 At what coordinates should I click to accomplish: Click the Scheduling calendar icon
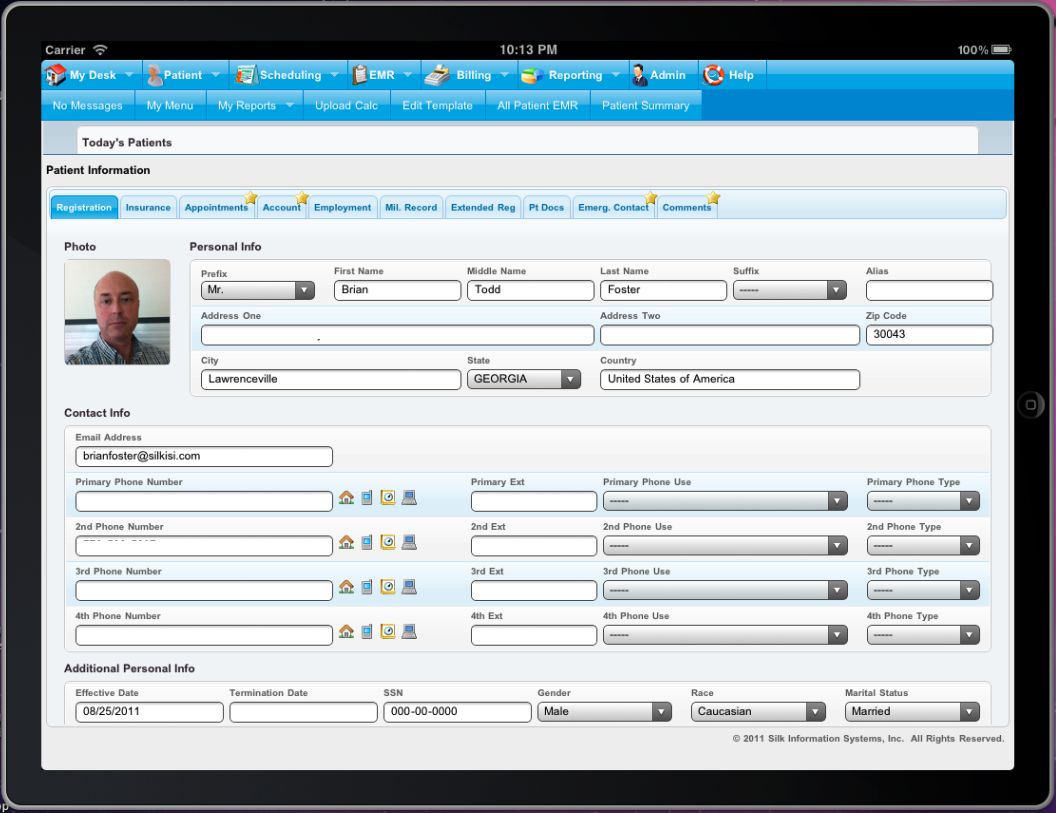coord(246,75)
